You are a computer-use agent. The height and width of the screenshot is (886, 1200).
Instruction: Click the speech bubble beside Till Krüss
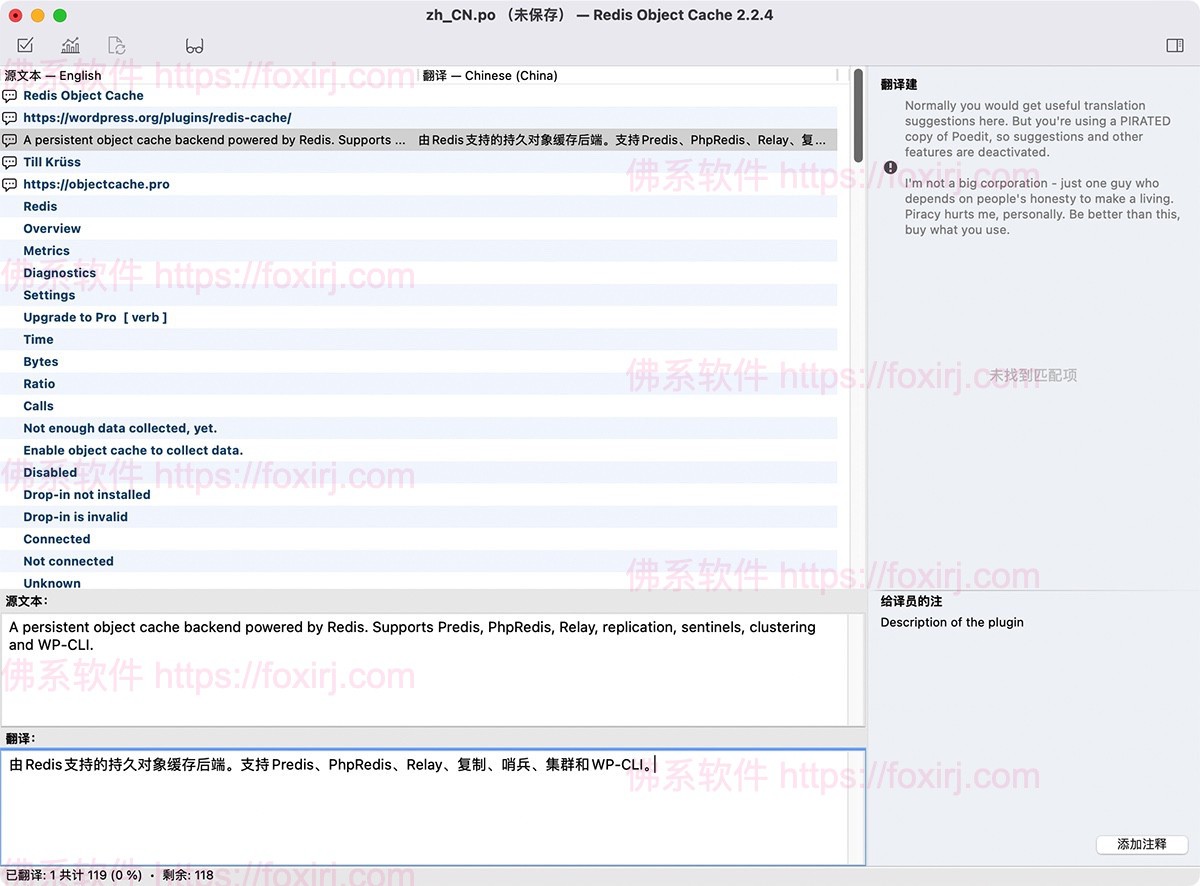pos(9,162)
